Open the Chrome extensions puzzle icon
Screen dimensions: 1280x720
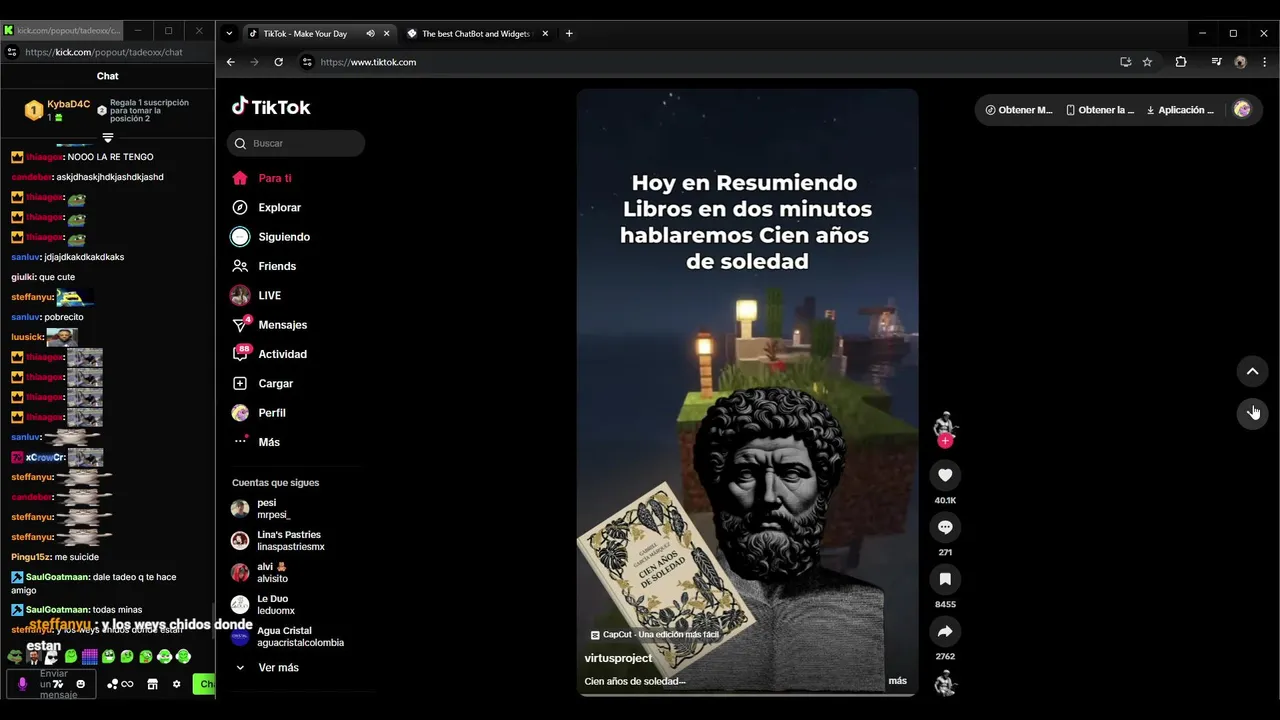click(1181, 62)
